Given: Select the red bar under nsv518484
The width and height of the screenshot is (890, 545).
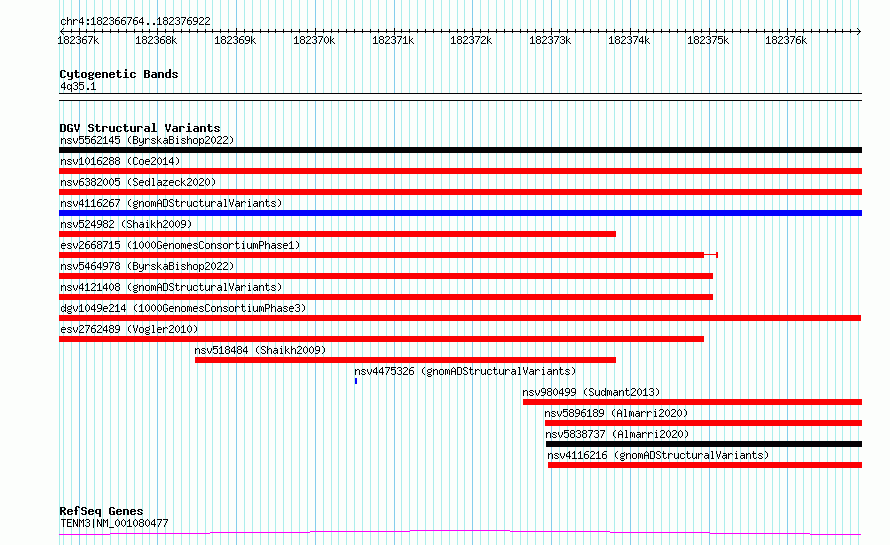Looking at the screenshot, I should pyautogui.click(x=405, y=360).
